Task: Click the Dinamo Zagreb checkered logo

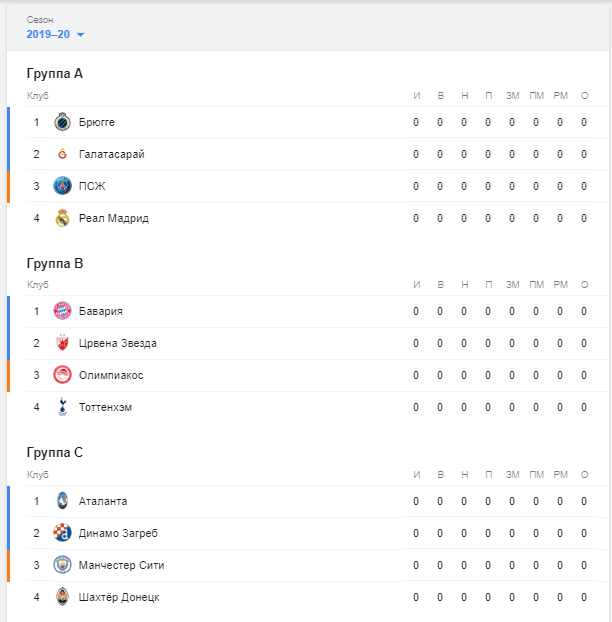Action: 62,533
